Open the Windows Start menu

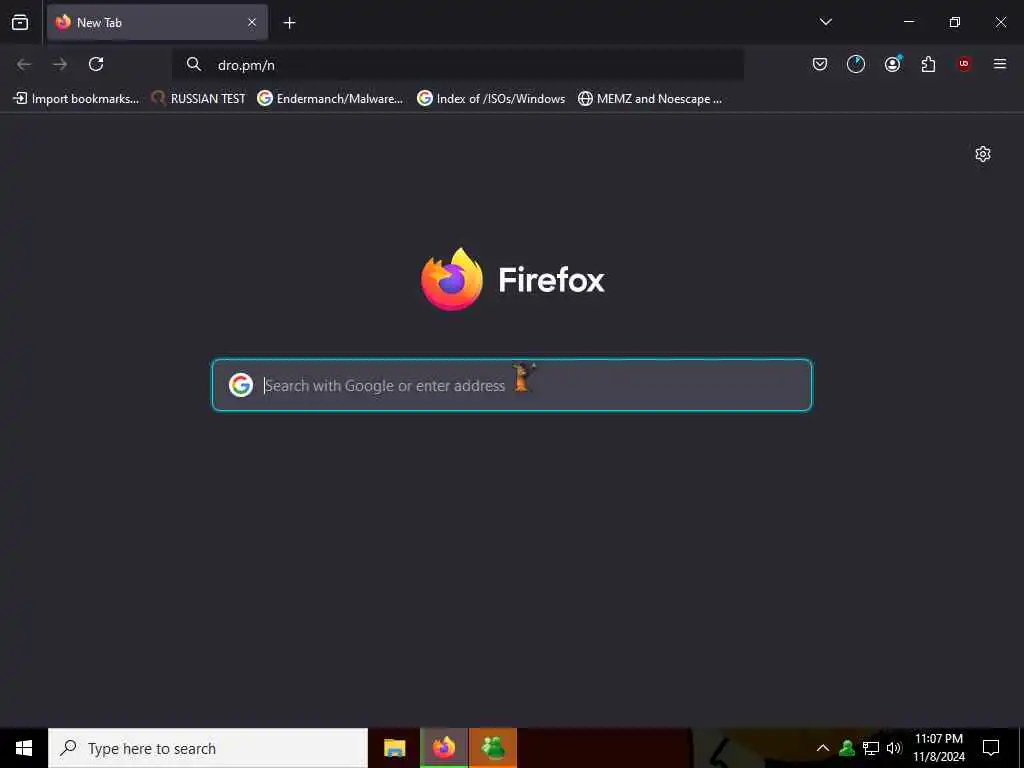coord(24,748)
